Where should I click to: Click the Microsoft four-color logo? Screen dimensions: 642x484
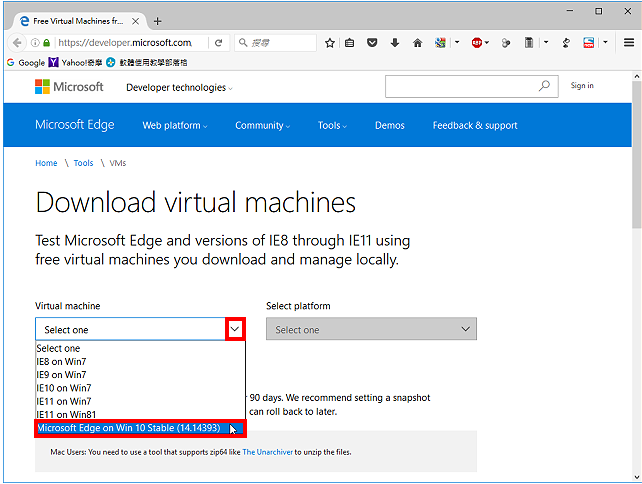tap(42, 86)
